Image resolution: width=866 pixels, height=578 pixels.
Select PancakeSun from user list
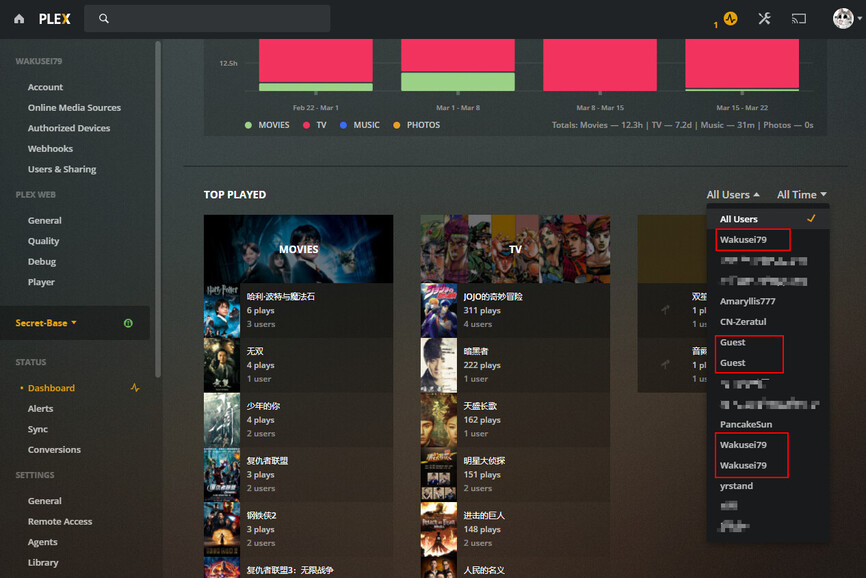[x=768, y=425]
